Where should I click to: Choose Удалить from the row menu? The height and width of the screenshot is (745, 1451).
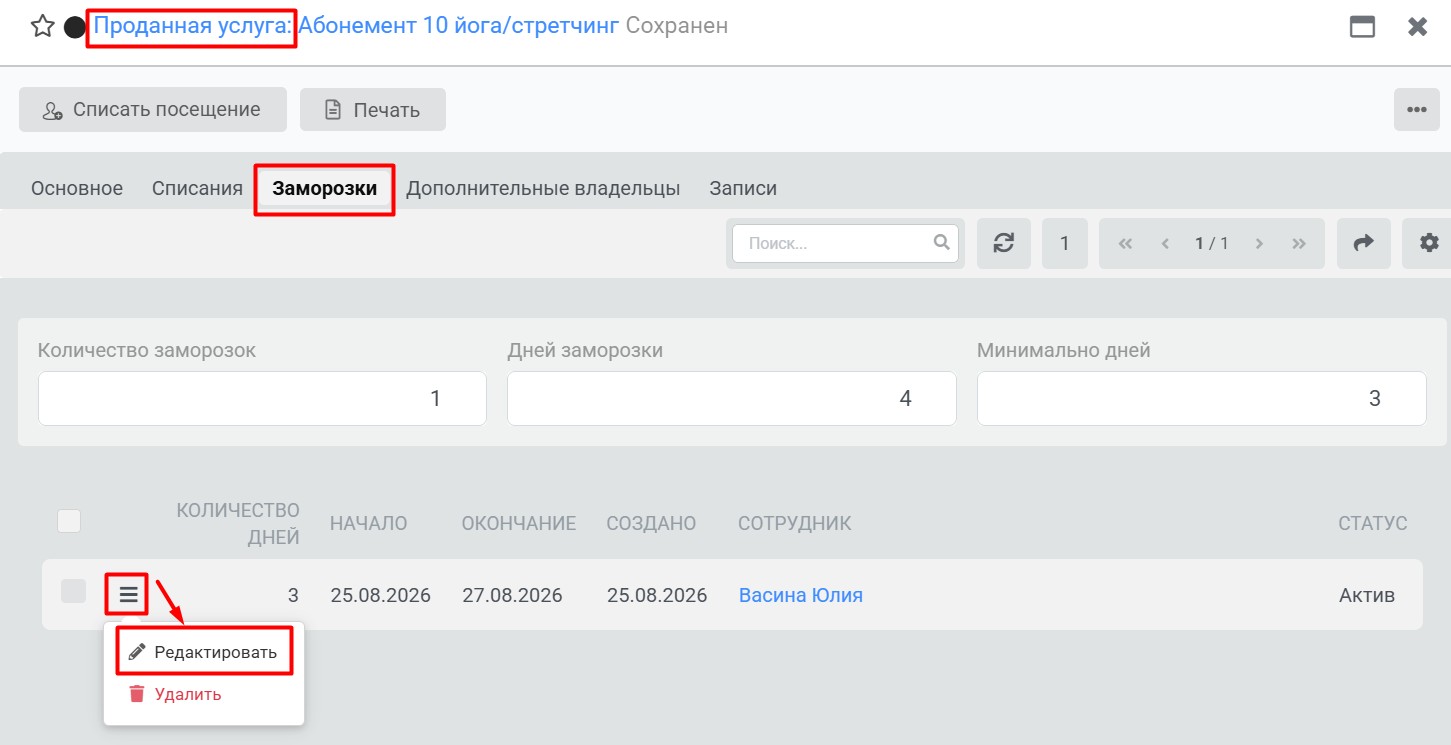(x=176, y=694)
